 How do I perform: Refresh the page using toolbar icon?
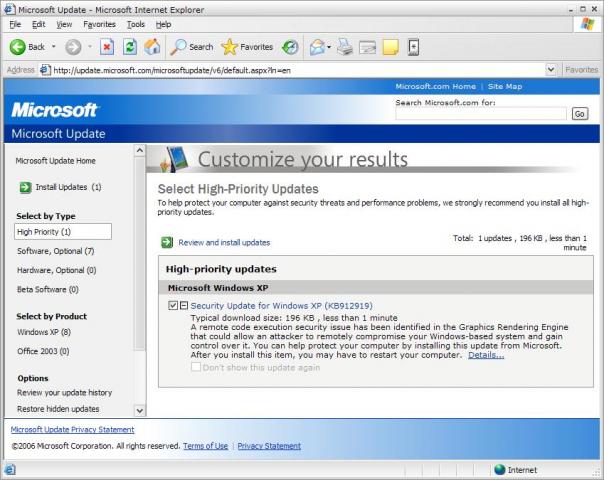[130, 47]
